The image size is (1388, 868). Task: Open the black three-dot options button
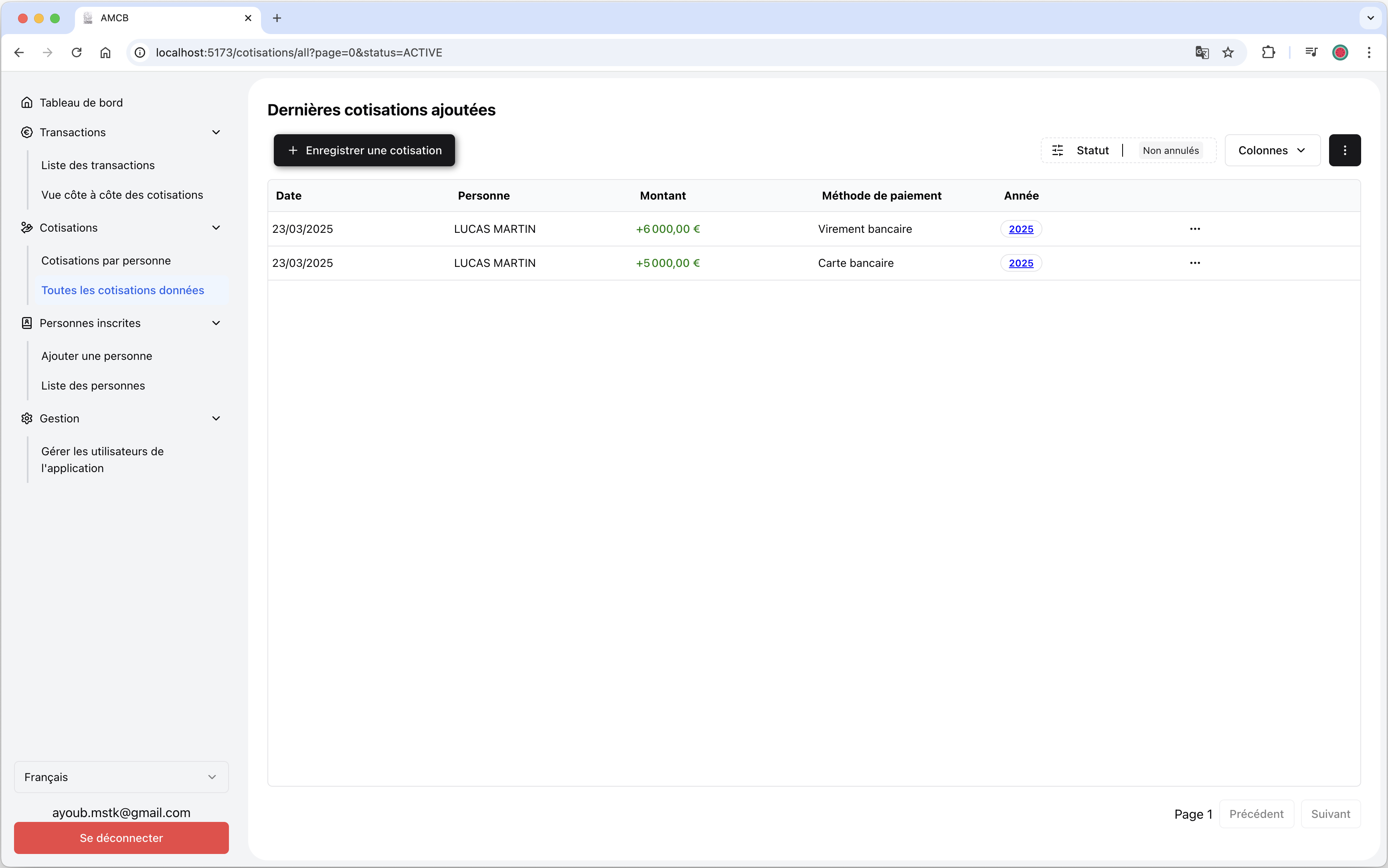(1344, 150)
